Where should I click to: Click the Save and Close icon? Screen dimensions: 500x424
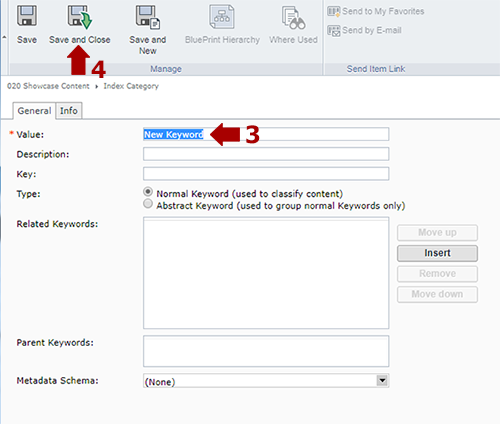80,17
